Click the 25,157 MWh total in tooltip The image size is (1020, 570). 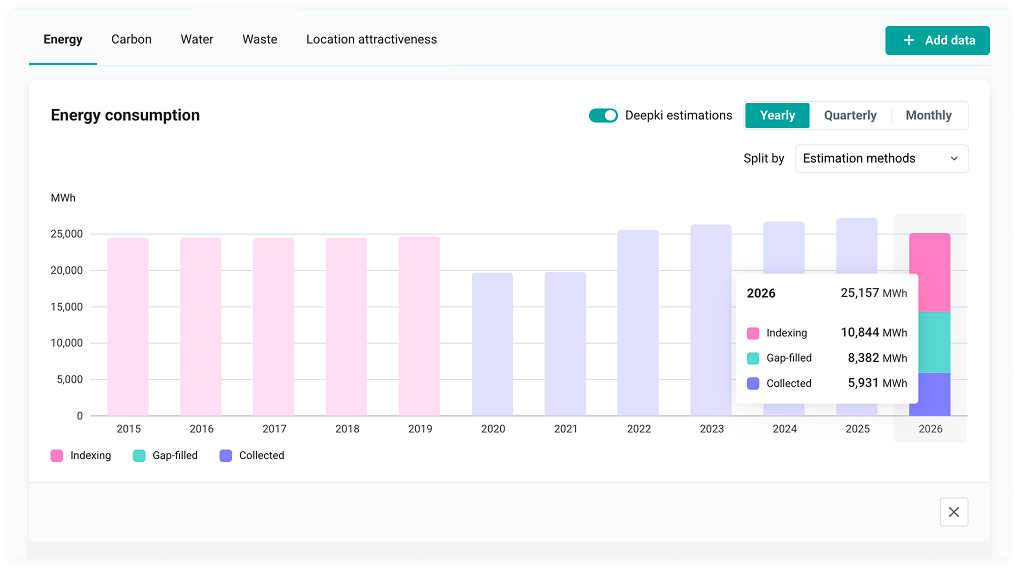874,293
